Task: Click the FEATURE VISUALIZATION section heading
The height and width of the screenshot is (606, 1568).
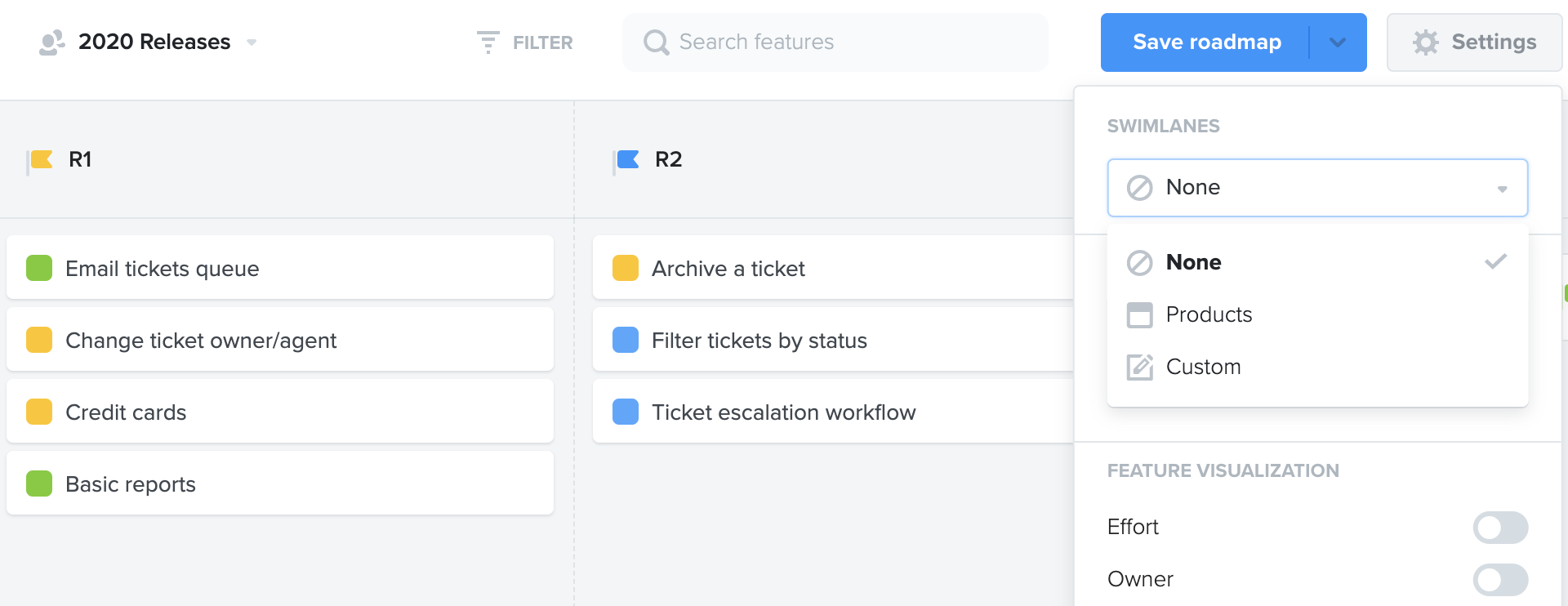Action: coord(1223,470)
